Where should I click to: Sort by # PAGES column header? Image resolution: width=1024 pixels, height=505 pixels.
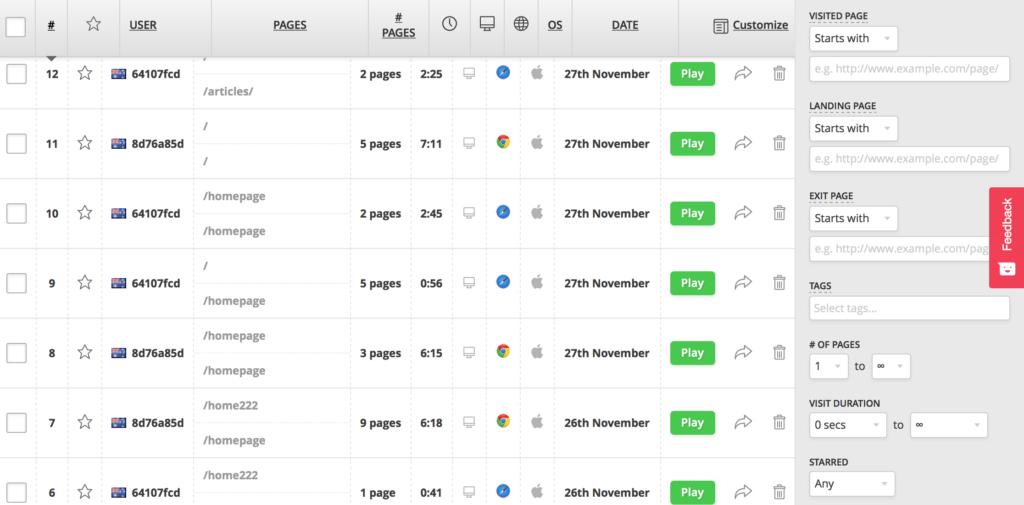(x=398, y=25)
